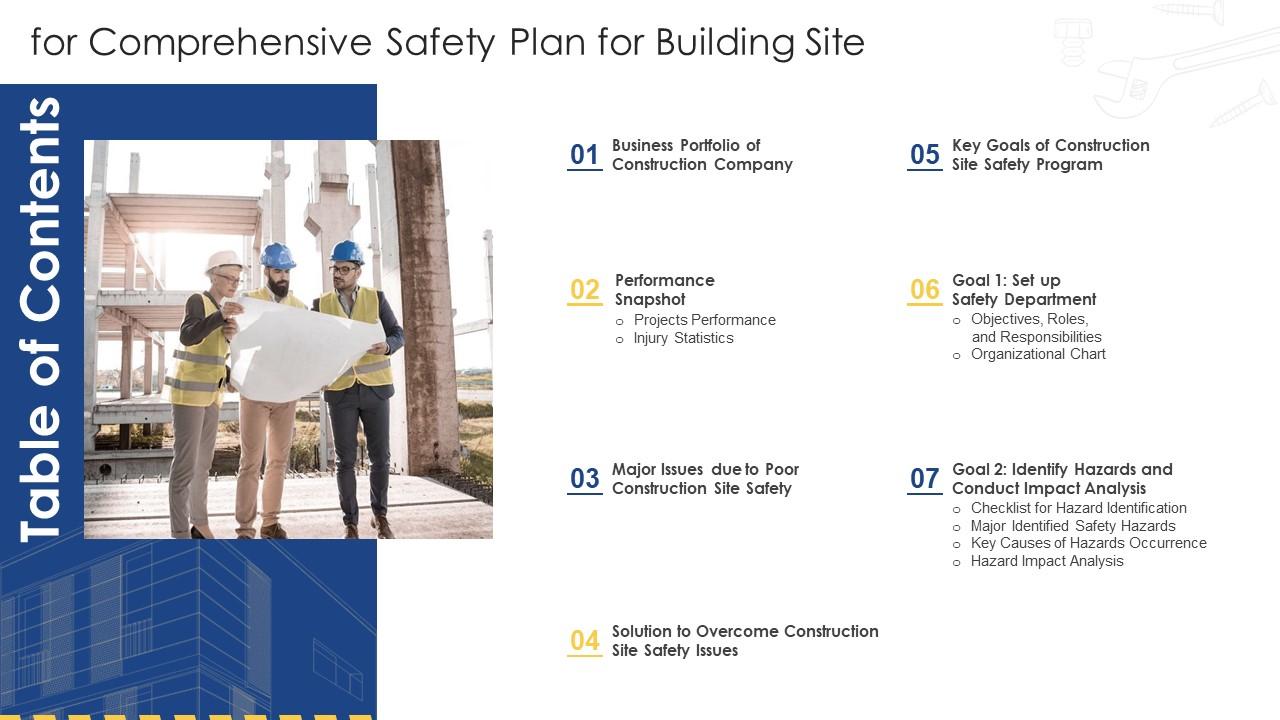Click the number 01 marker

coord(584,155)
